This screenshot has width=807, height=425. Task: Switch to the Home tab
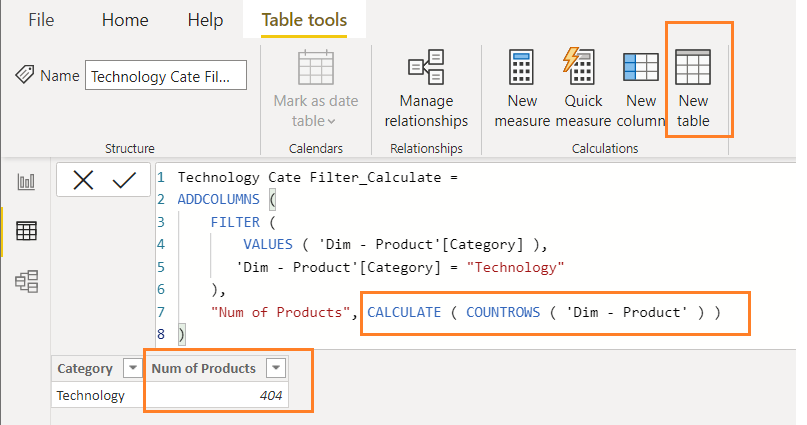coord(125,20)
